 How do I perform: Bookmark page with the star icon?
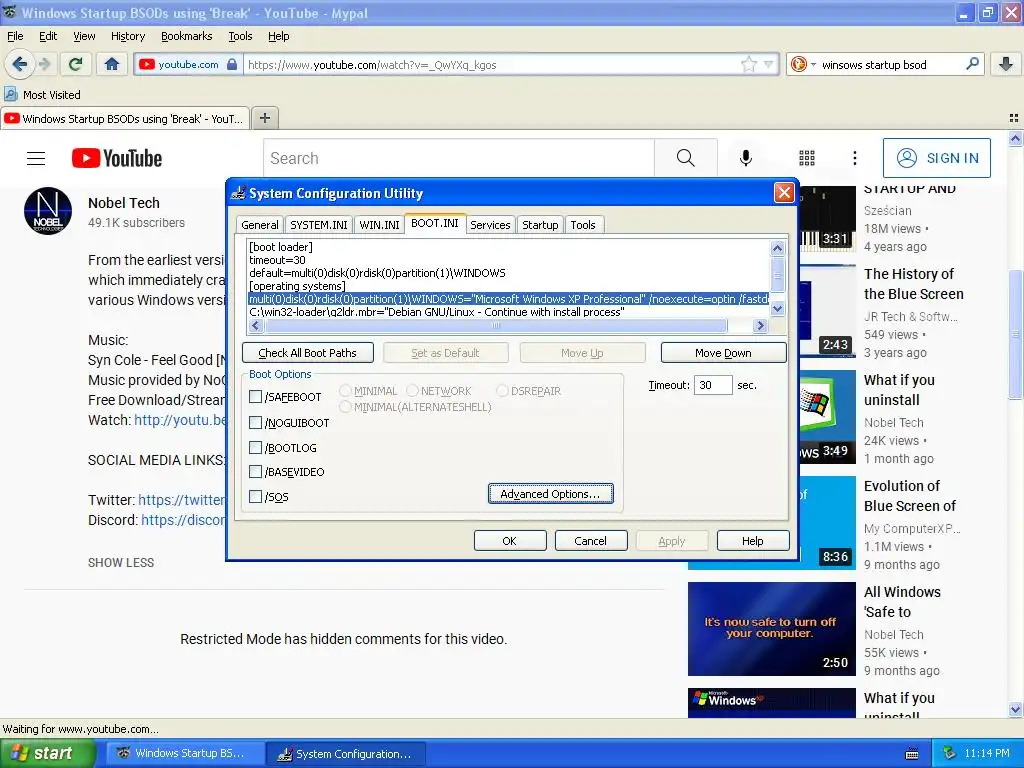[748, 64]
